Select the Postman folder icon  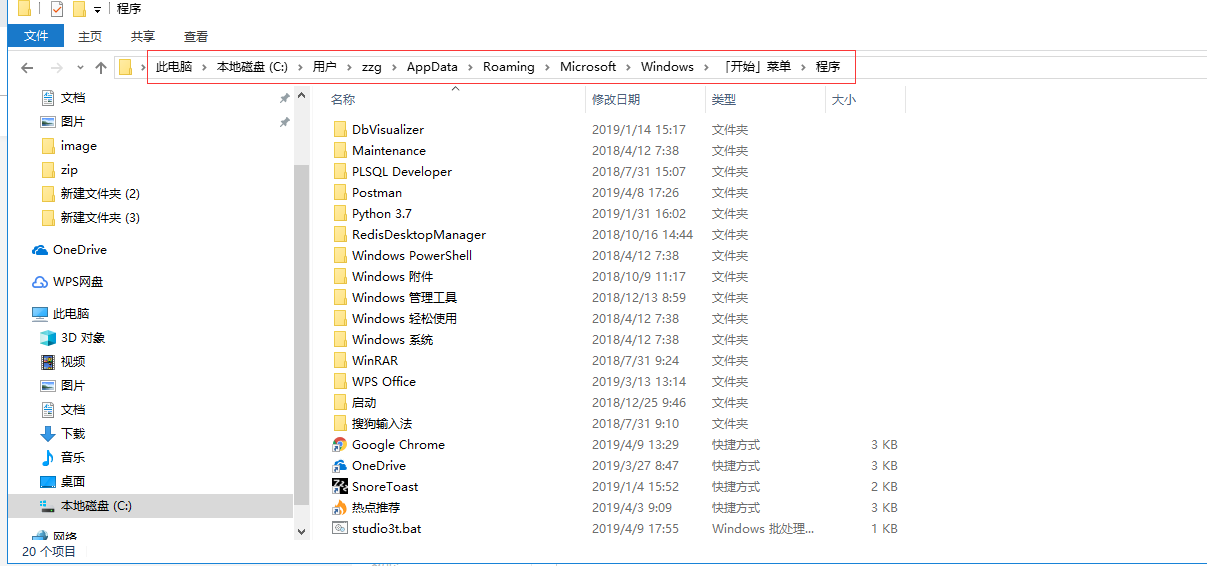[340, 193]
